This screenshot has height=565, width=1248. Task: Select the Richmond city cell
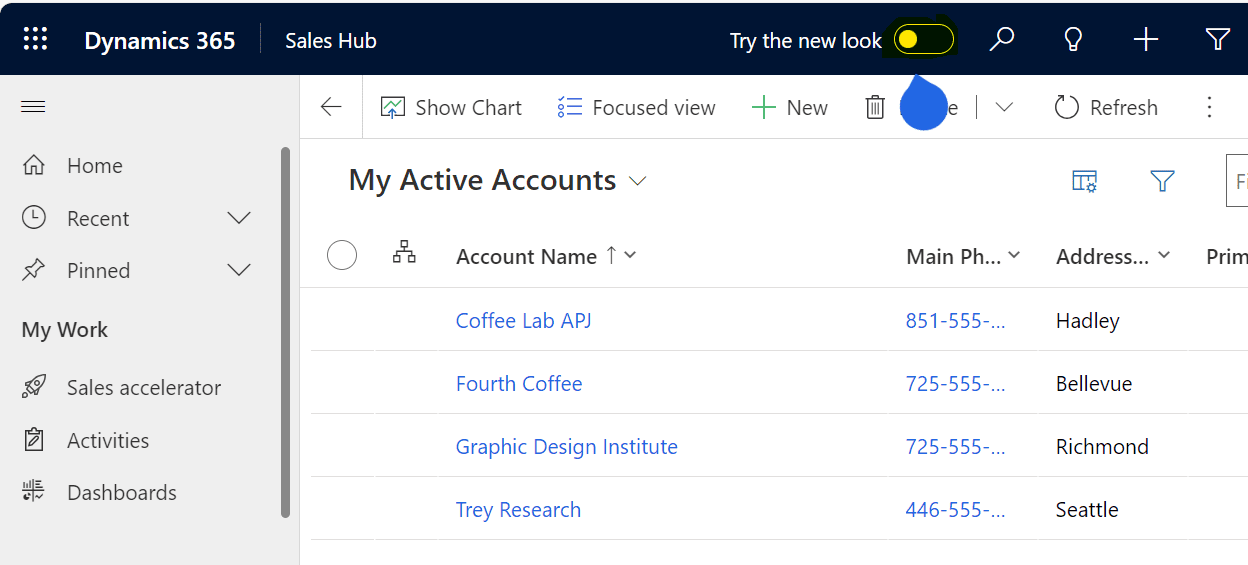(1102, 446)
